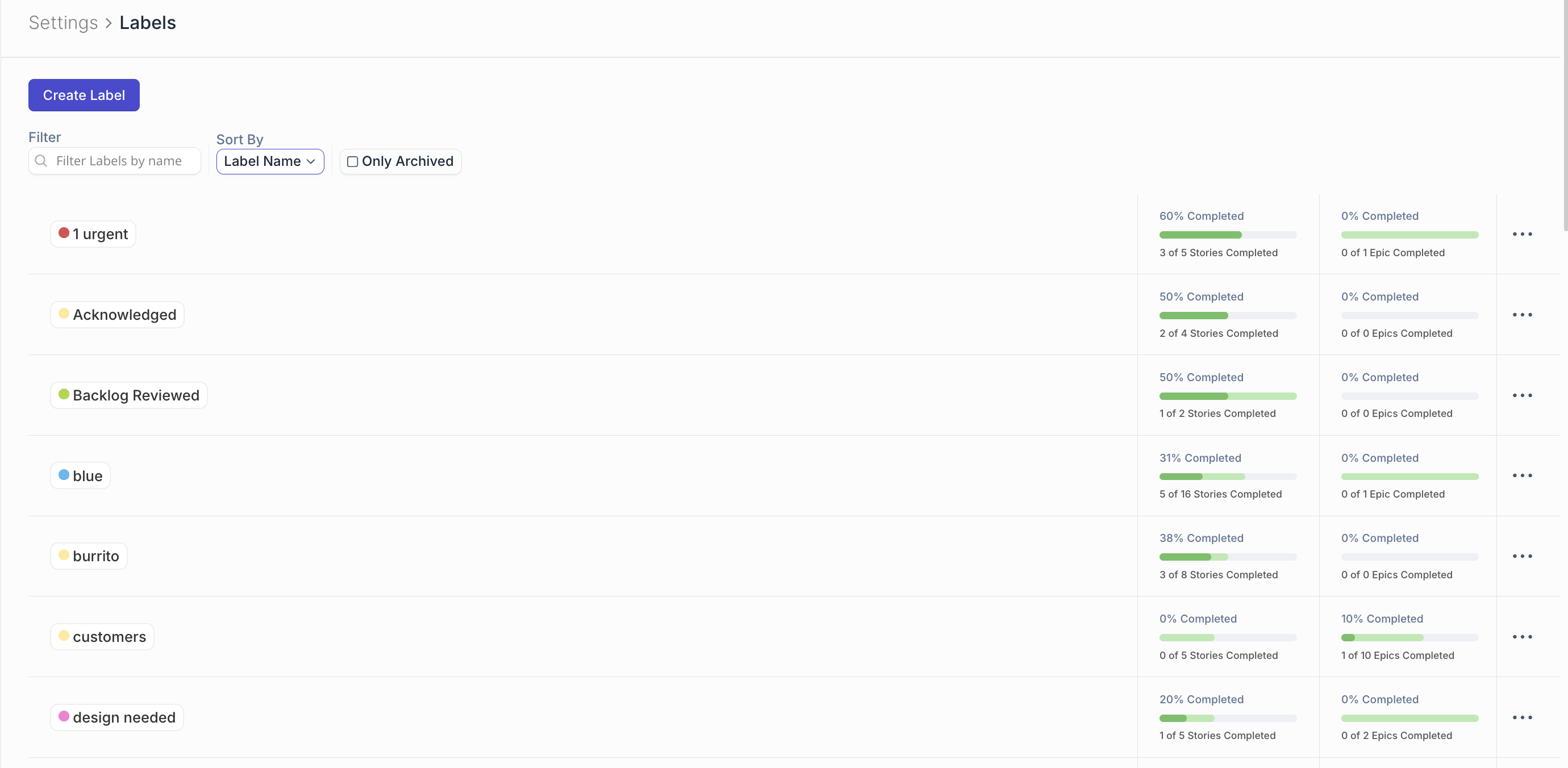
Task: Open the design needed label
Action: (124, 717)
